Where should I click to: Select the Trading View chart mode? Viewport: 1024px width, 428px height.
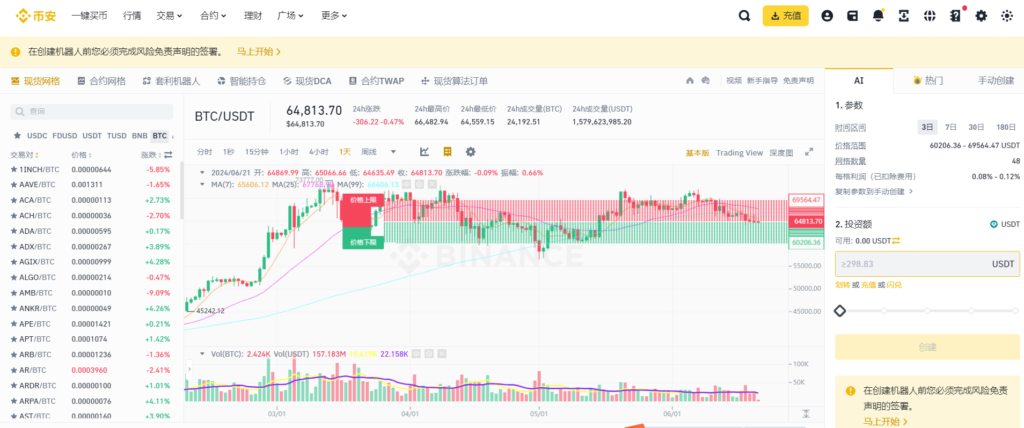pos(739,153)
